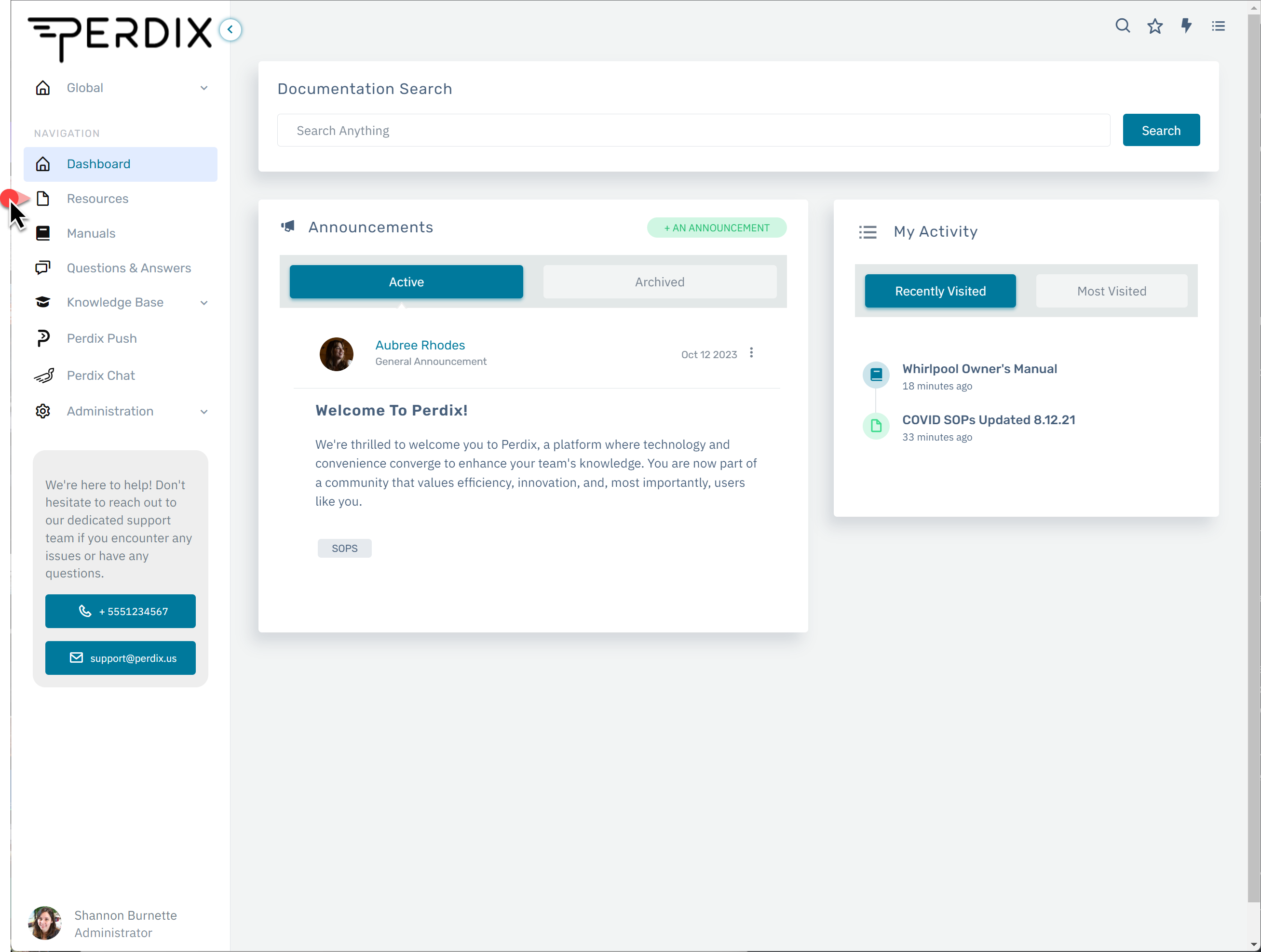Image resolution: width=1261 pixels, height=952 pixels.
Task: Click + AN ANNOUNCEMENT button
Action: [x=717, y=228]
